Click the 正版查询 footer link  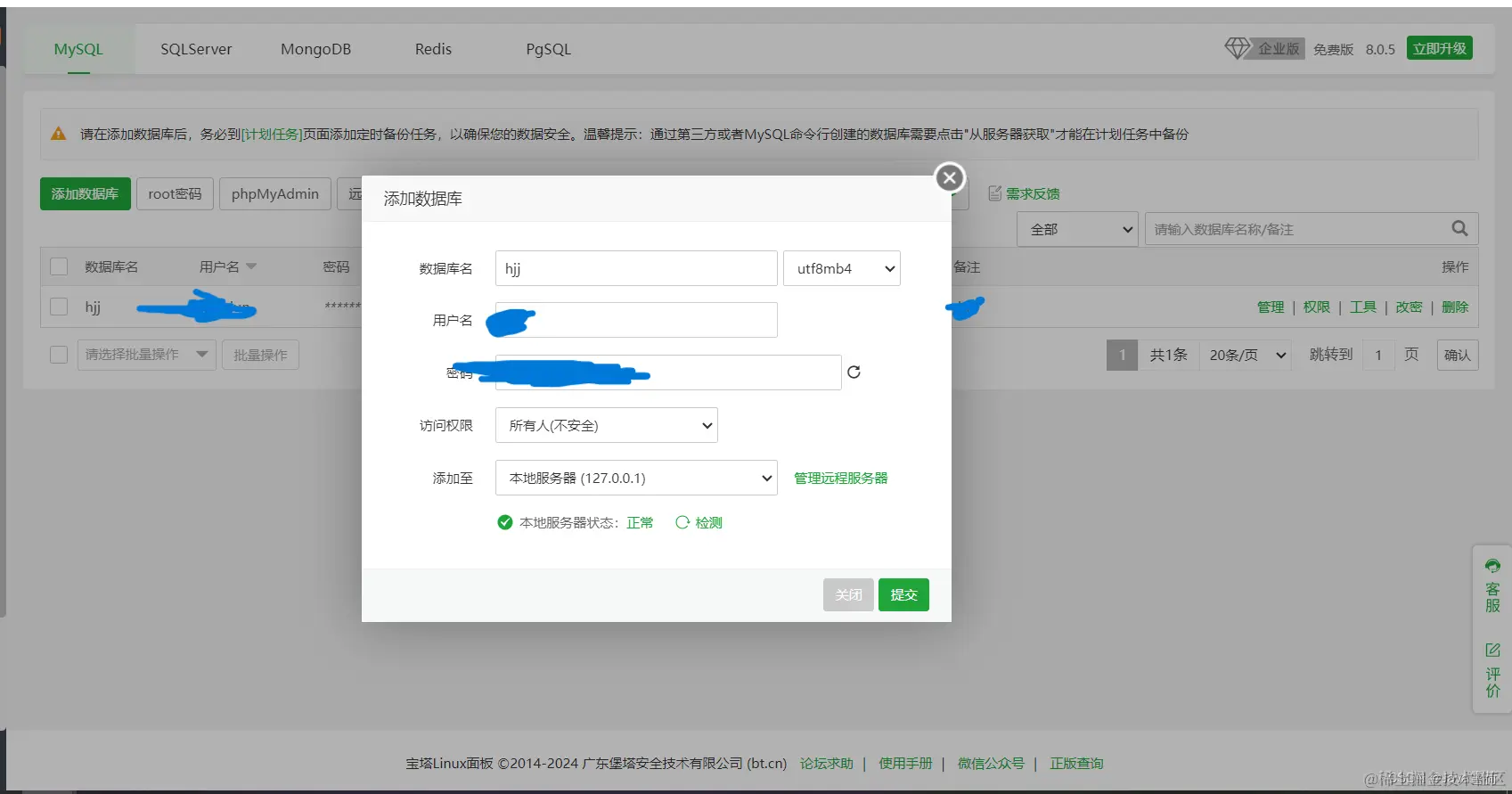1076,763
